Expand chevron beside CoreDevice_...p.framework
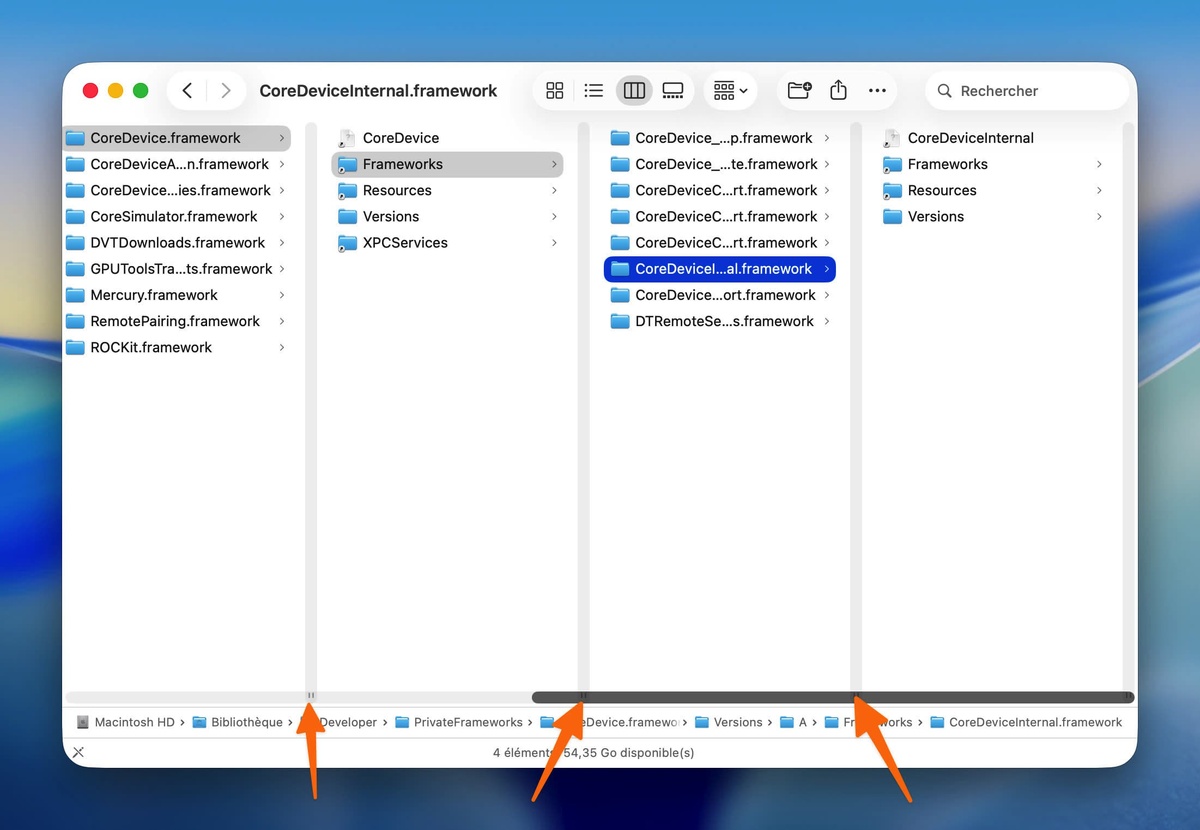Image resolution: width=1200 pixels, height=830 pixels. coord(827,138)
